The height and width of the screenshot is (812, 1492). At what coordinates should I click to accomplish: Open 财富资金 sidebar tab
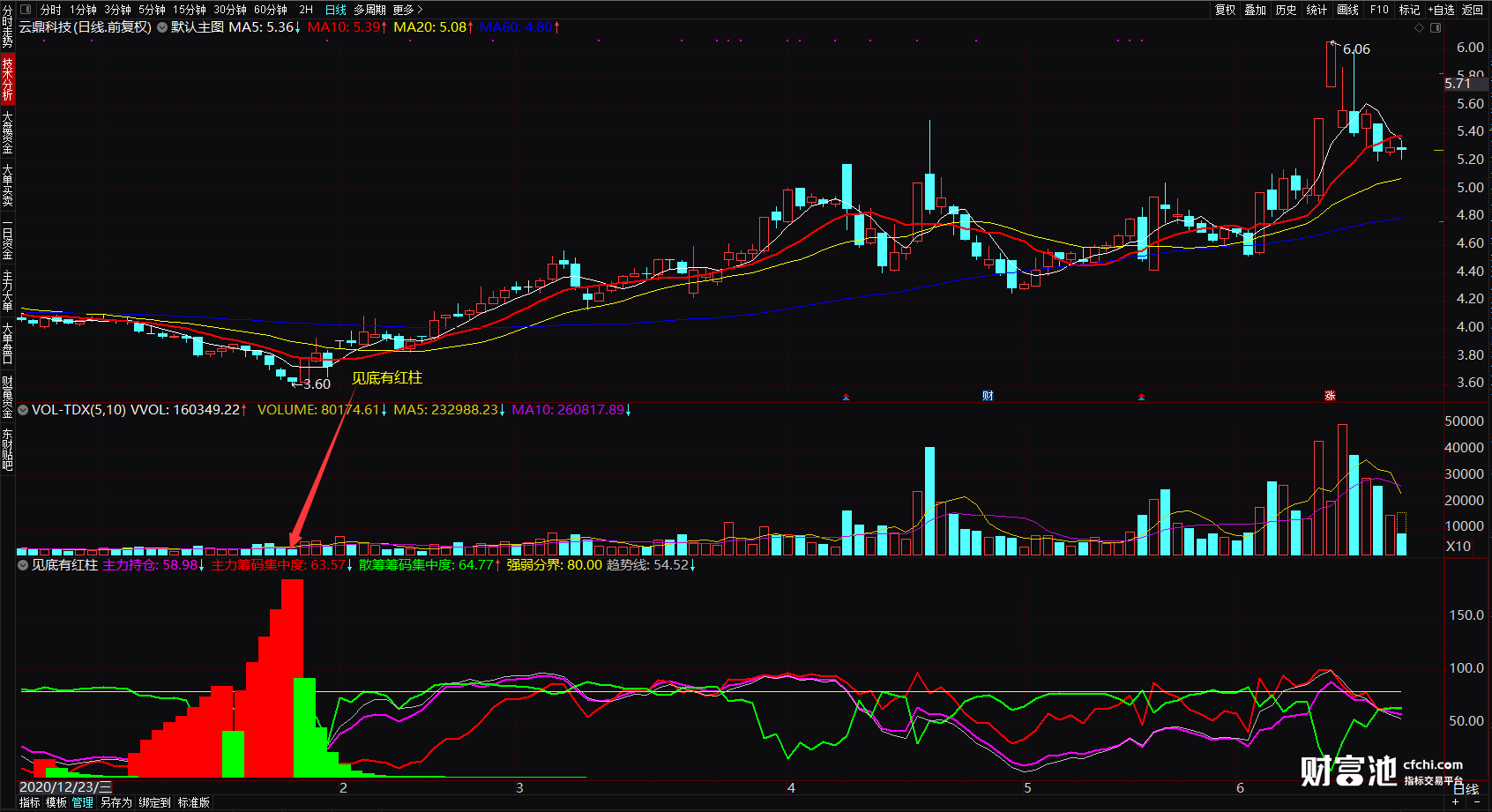tap(7, 396)
